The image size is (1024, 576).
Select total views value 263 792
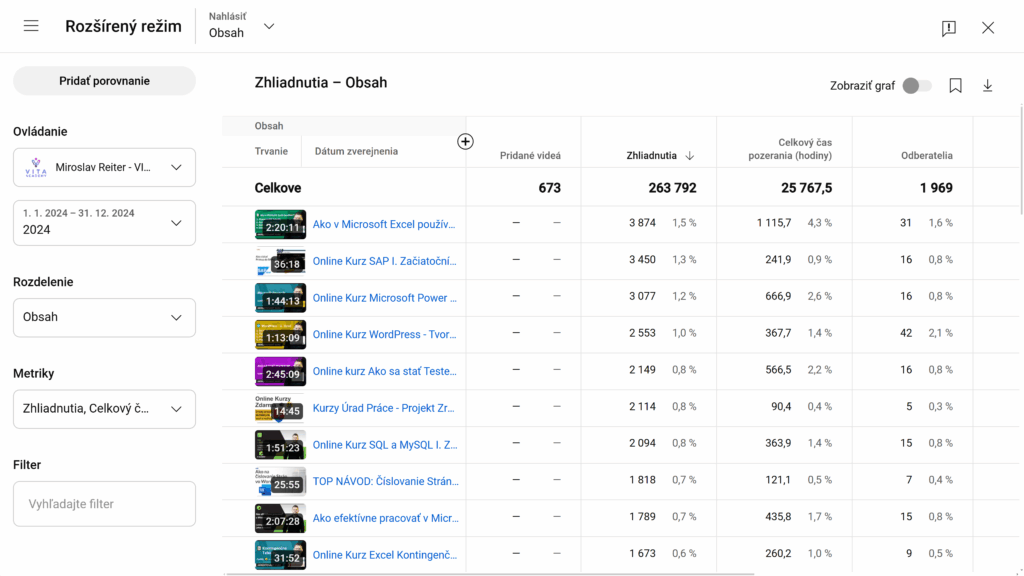(x=672, y=188)
